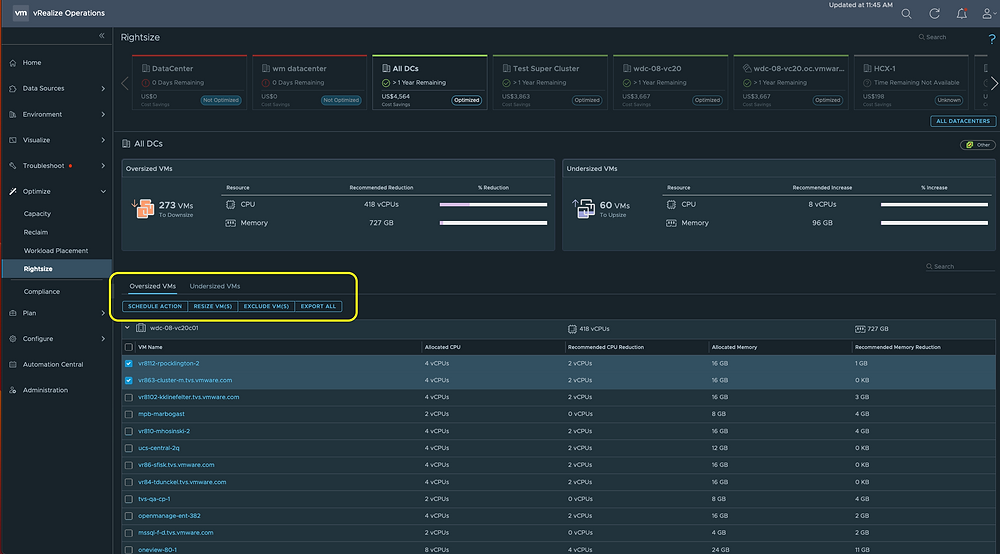Check the vr8102-kklinefelter.tvs.vmware.com checkbox
Image resolution: width=1000 pixels, height=554 pixels.
[129, 397]
